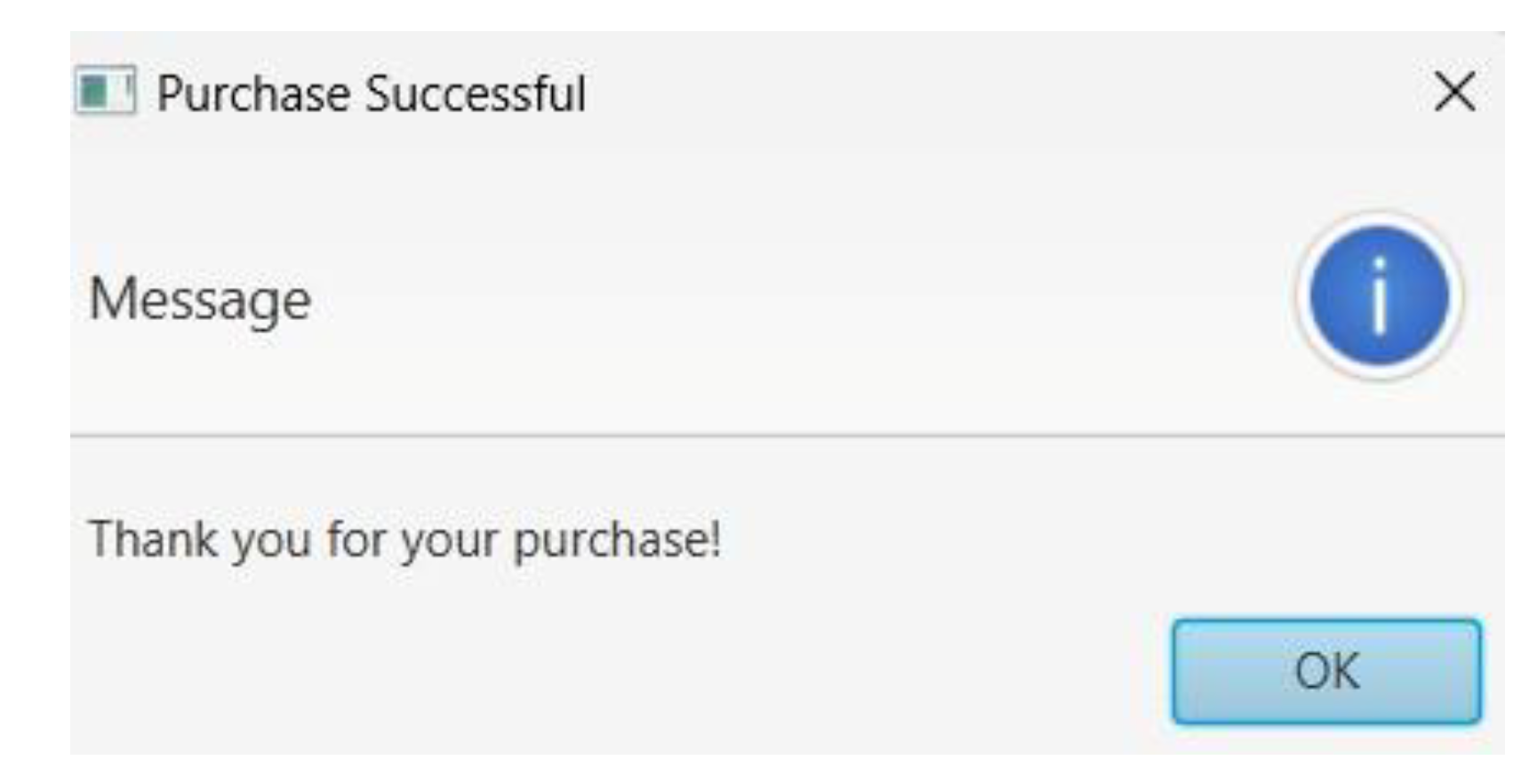Click the "Purchase Successful" window title
Image resolution: width=1529 pixels, height=784 pixels.
(371, 93)
